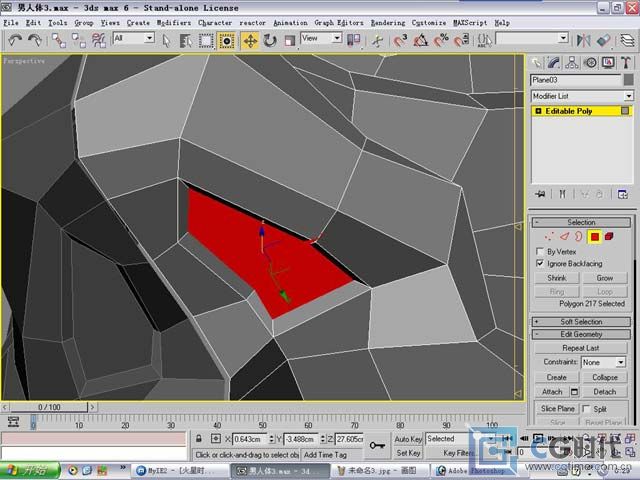Click the Repeat Last button
Viewport: 640px width, 480px height.
point(580,348)
